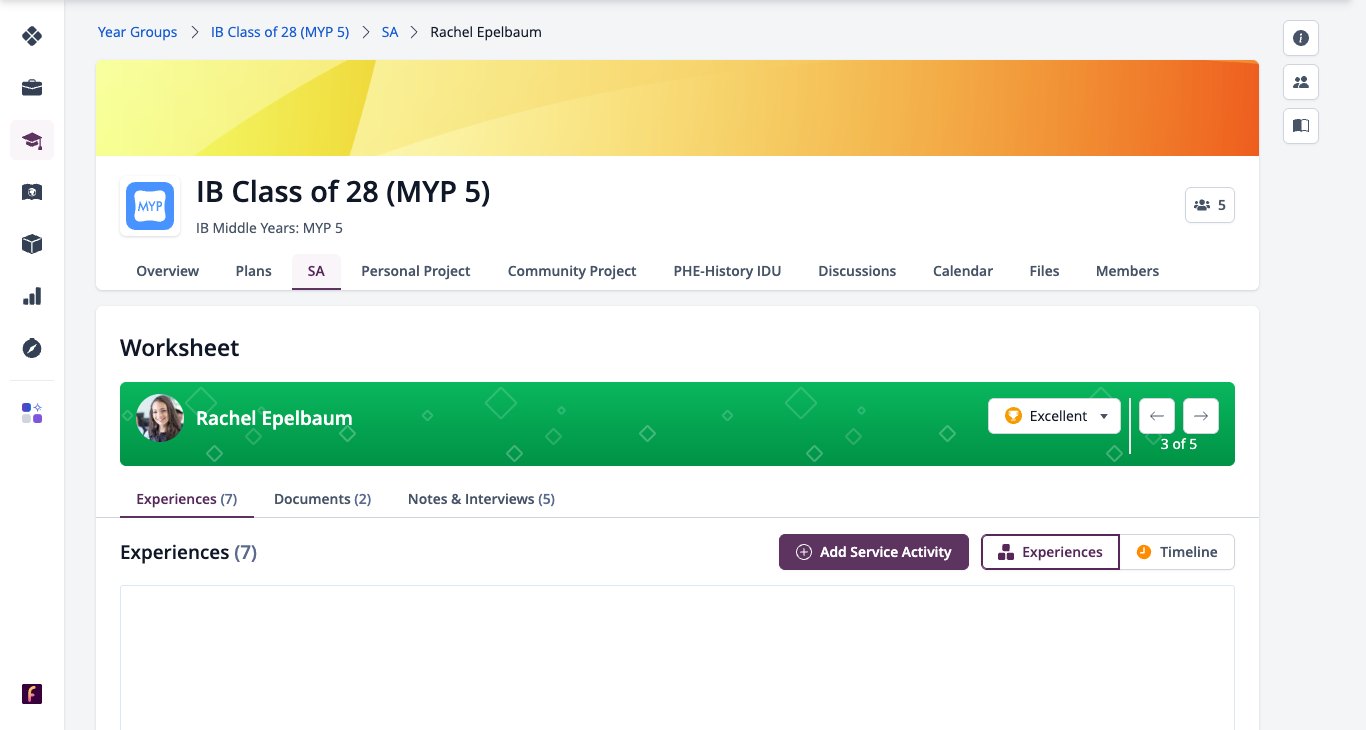The image size is (1366, 730).
Task: Open the Excellent status dropdown
Action: pos(1054,416)
